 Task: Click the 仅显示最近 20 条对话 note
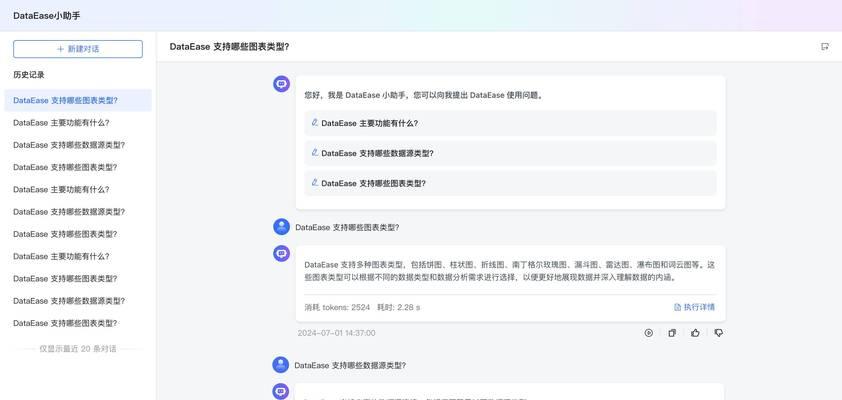78,349
